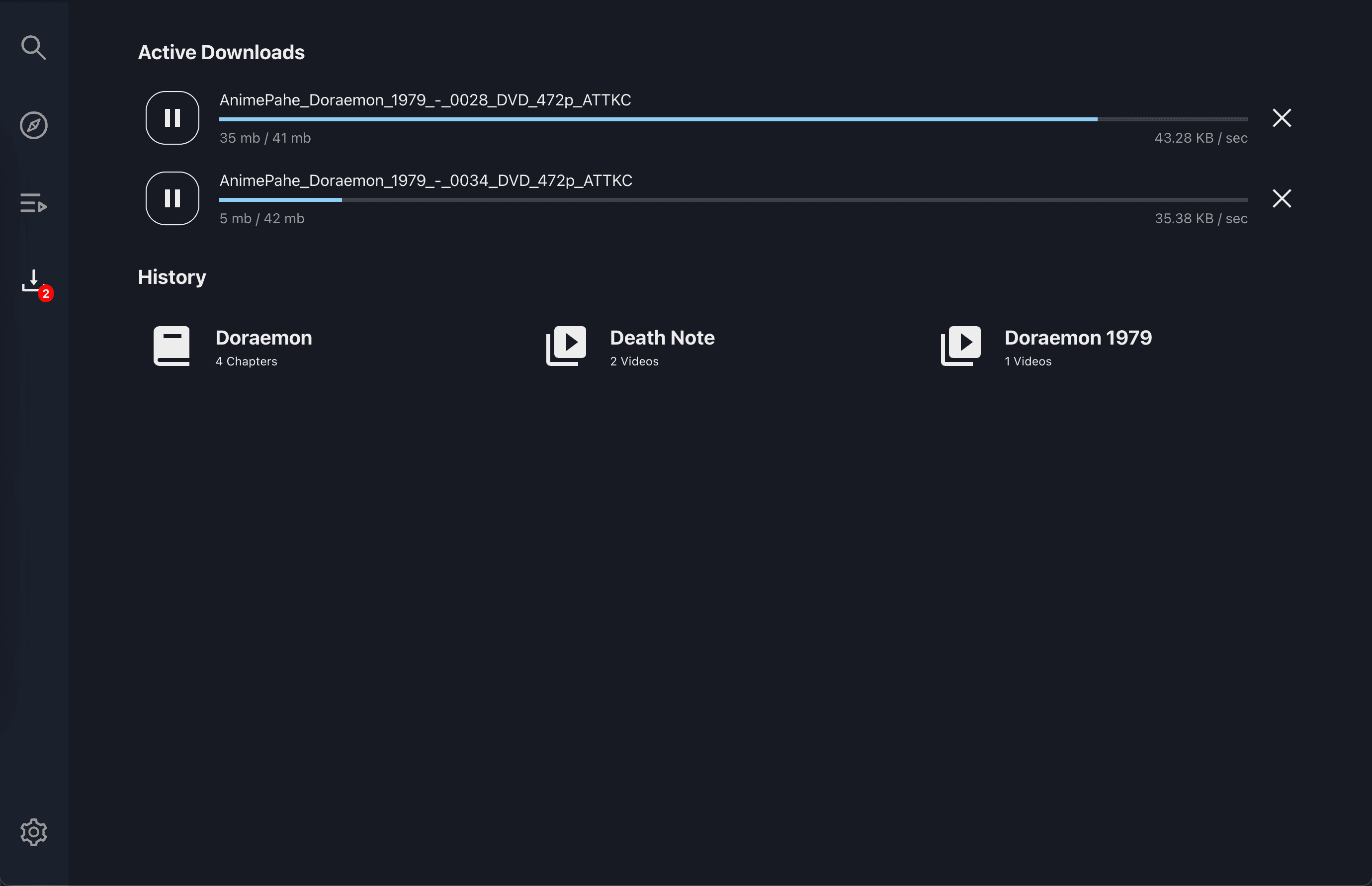
Task: Open settings gear icon
Action: tap(33, 832)
